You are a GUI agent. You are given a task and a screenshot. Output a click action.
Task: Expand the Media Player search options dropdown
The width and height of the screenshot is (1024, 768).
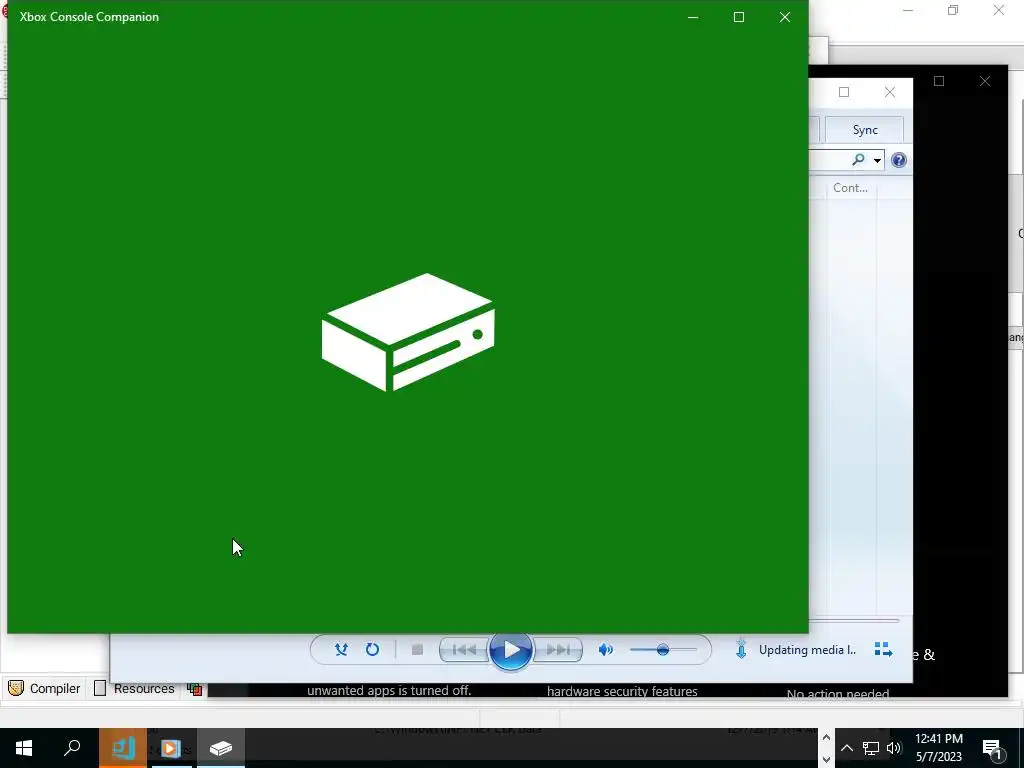click(x=877, y=160)
